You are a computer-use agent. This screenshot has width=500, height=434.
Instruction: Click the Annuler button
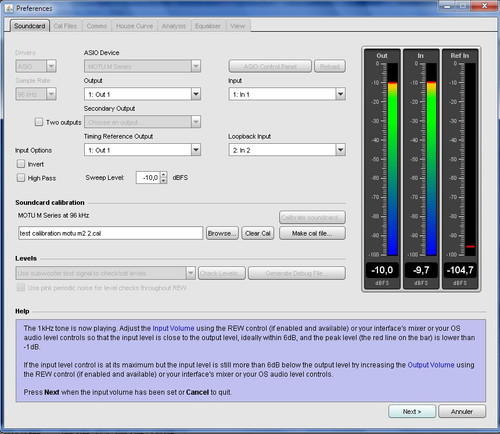(462, 412)
